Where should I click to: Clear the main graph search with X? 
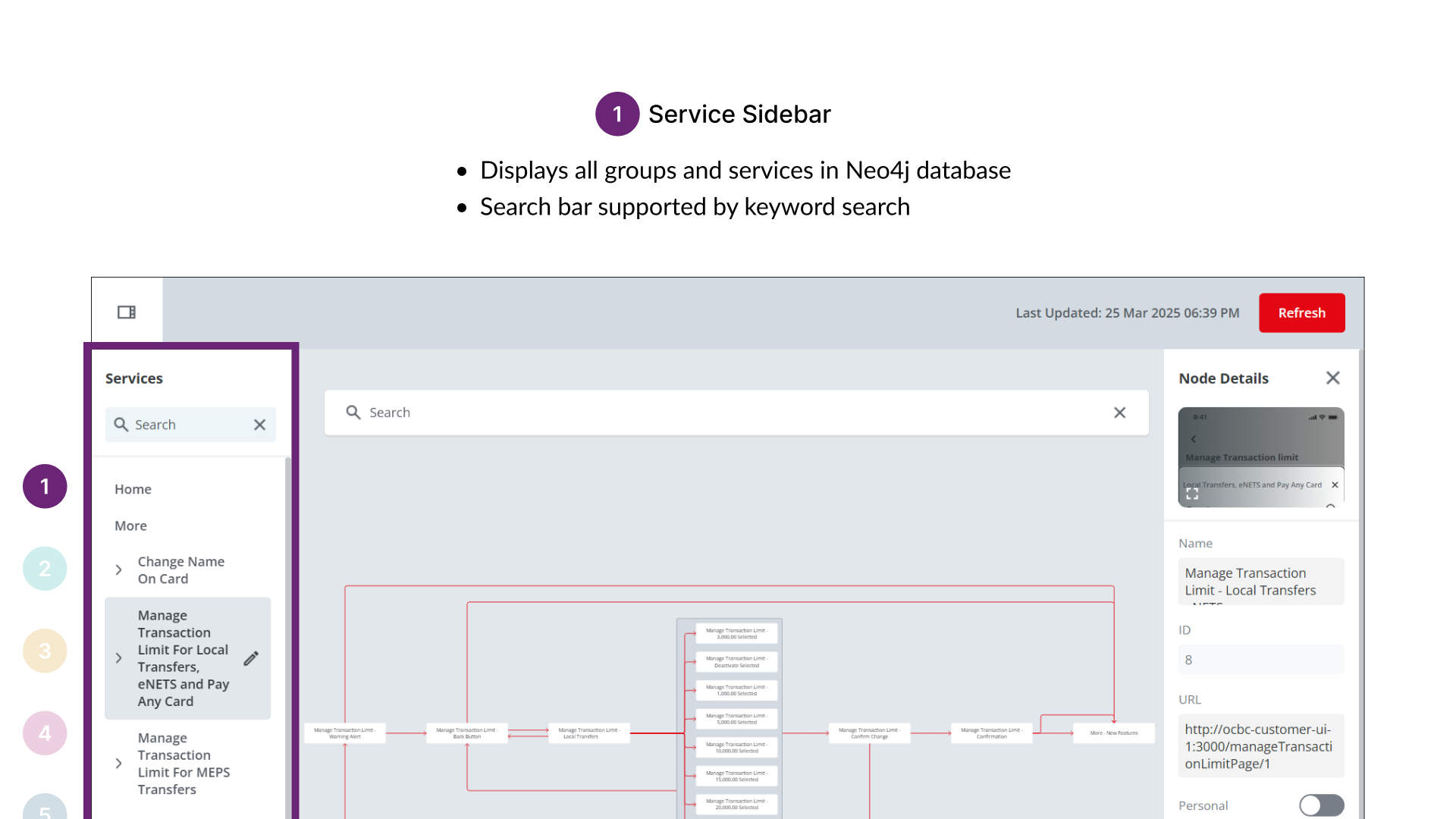coord(1119,413)
